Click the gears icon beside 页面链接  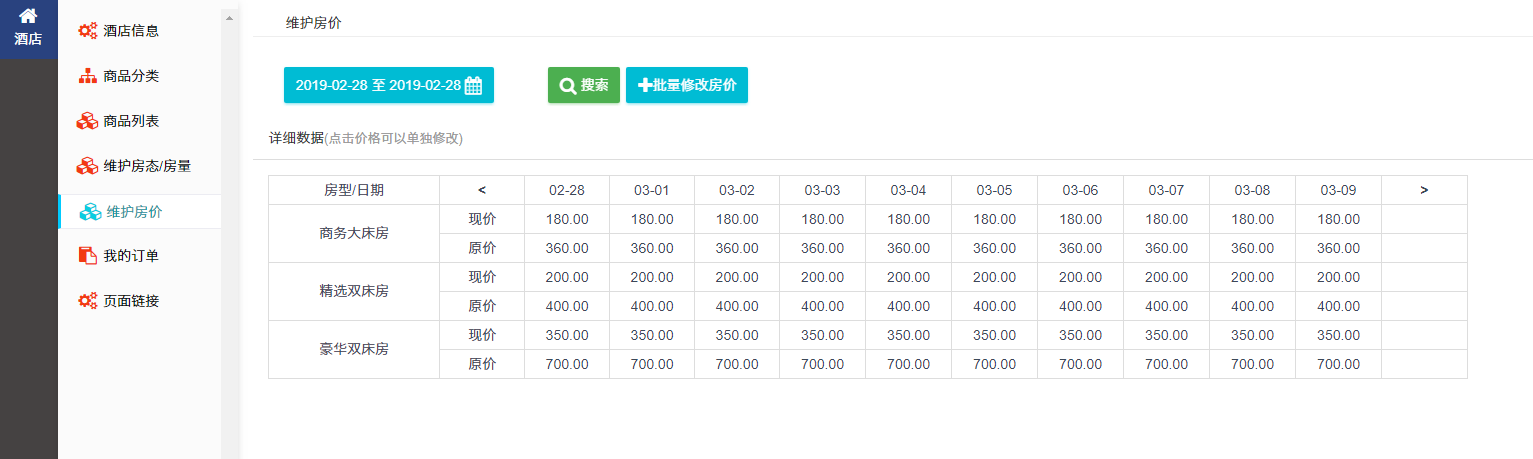[88, 301]
